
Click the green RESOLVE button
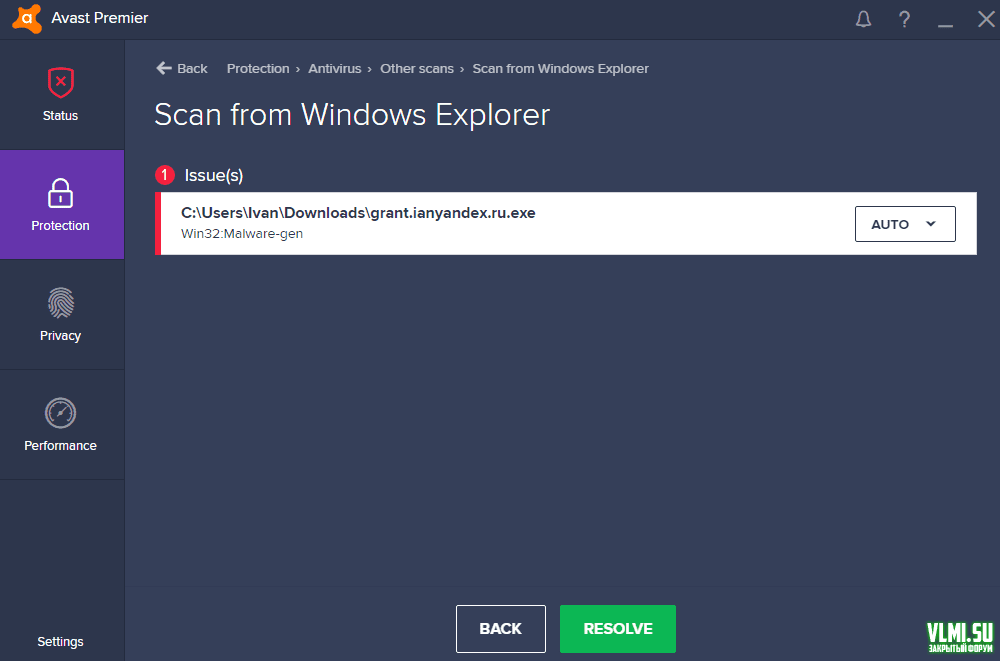pyautogui.click(x=617, y=629)
